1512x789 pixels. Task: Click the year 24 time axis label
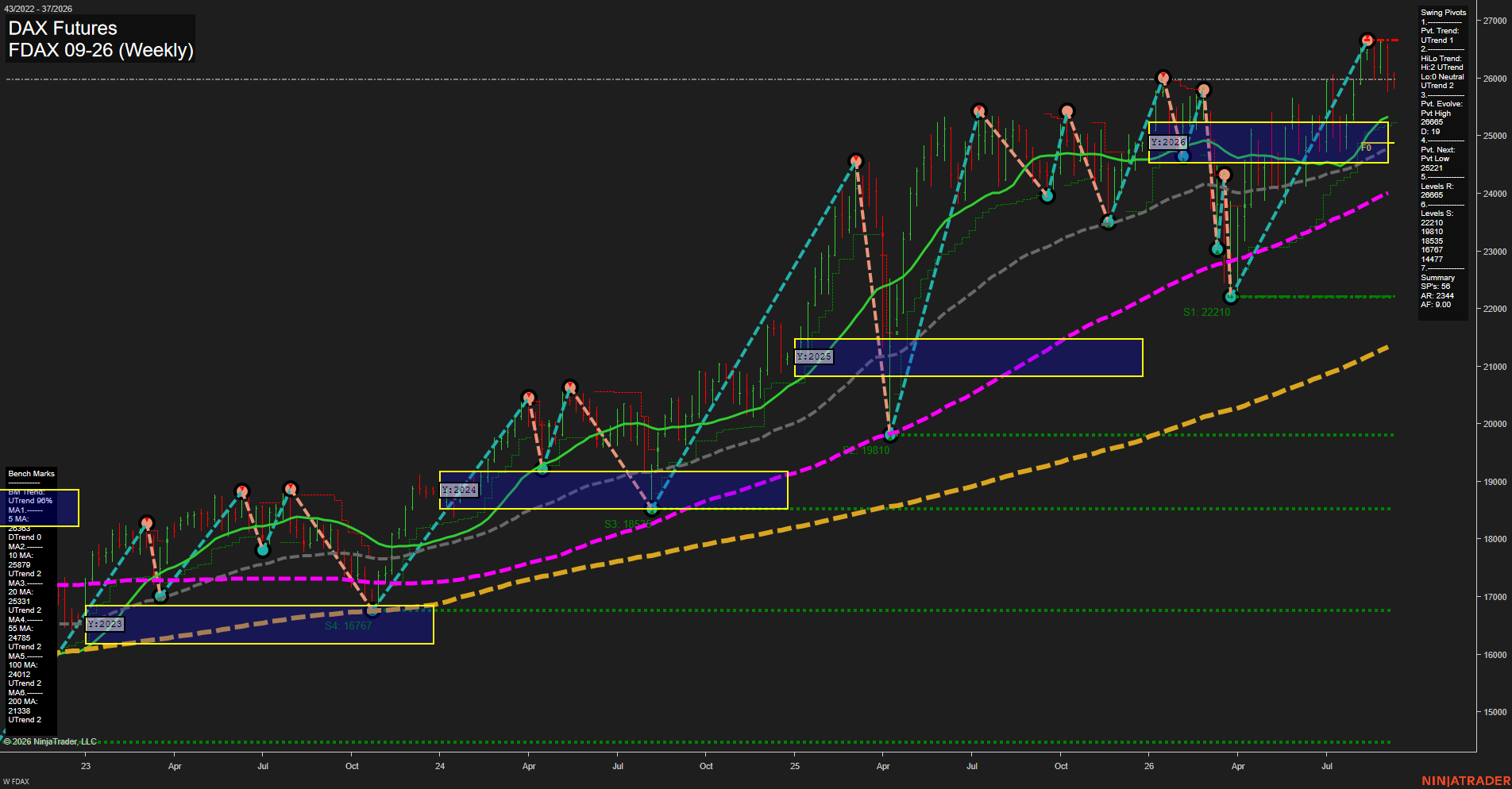(440, 766)
